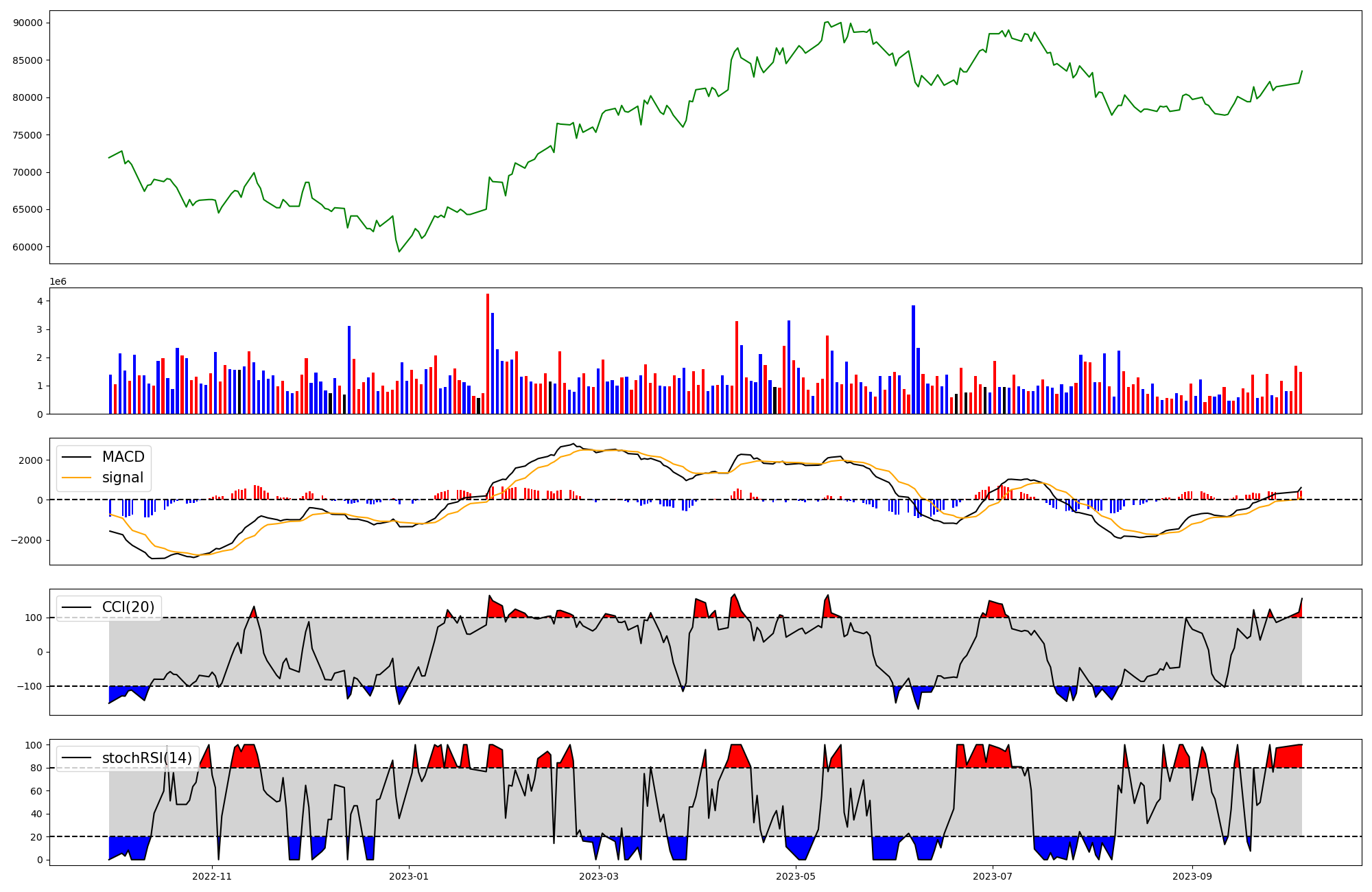The height and width of the screenshot is (892, 1372).
Task: Click the 60000 price axis label
Action: pos(27,247)
